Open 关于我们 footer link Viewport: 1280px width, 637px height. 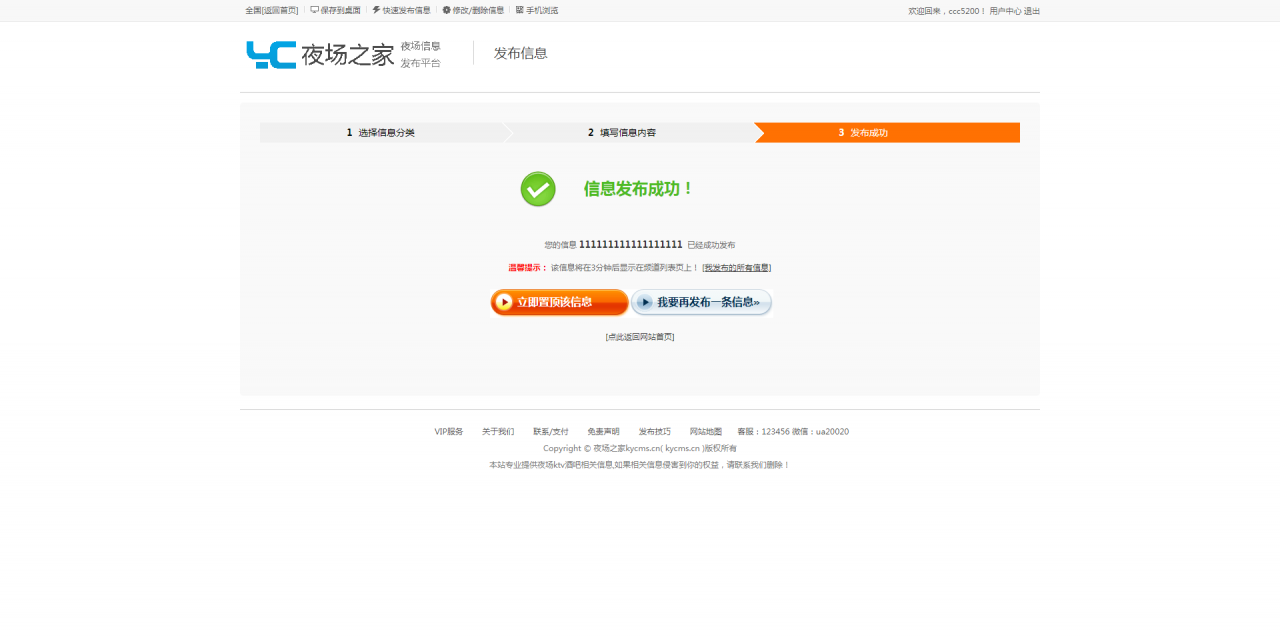click(498, 432)
